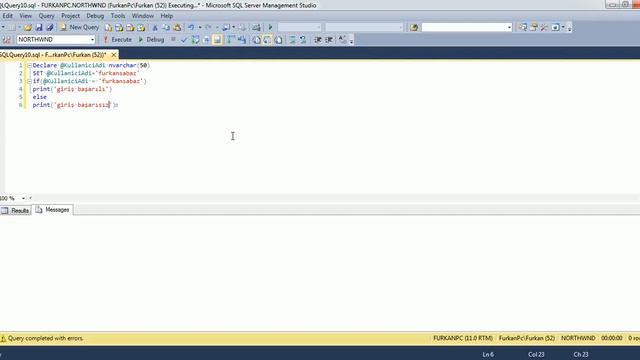The width and height of the screenshot is (640, 360).
Task: Close the SQLQuery10.sql tab
Action: [113, 55]
